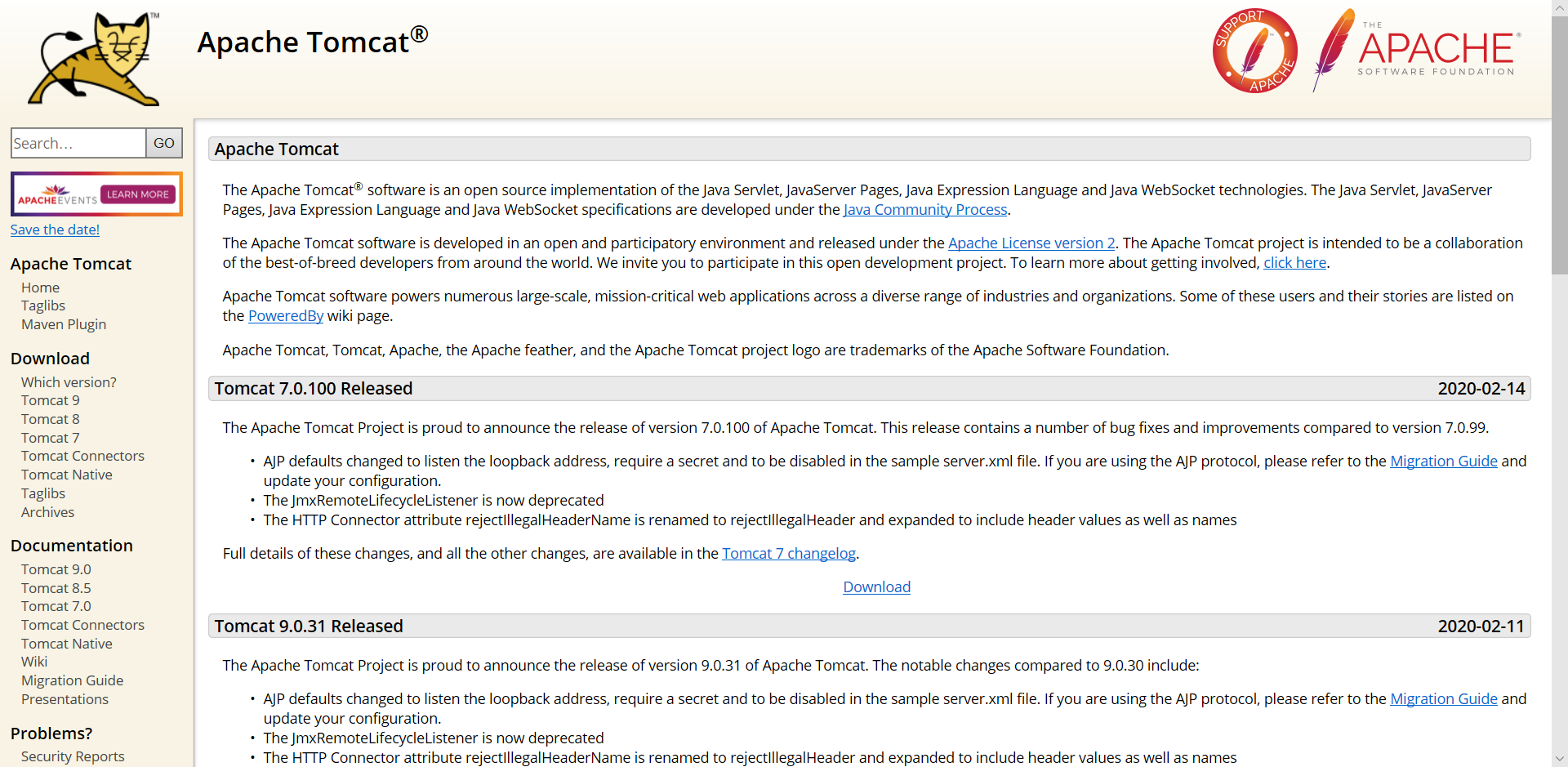The height and width of the screenshot is (767, 1568).
Task: Open the Archives download link
Action: tap(47, 512)
